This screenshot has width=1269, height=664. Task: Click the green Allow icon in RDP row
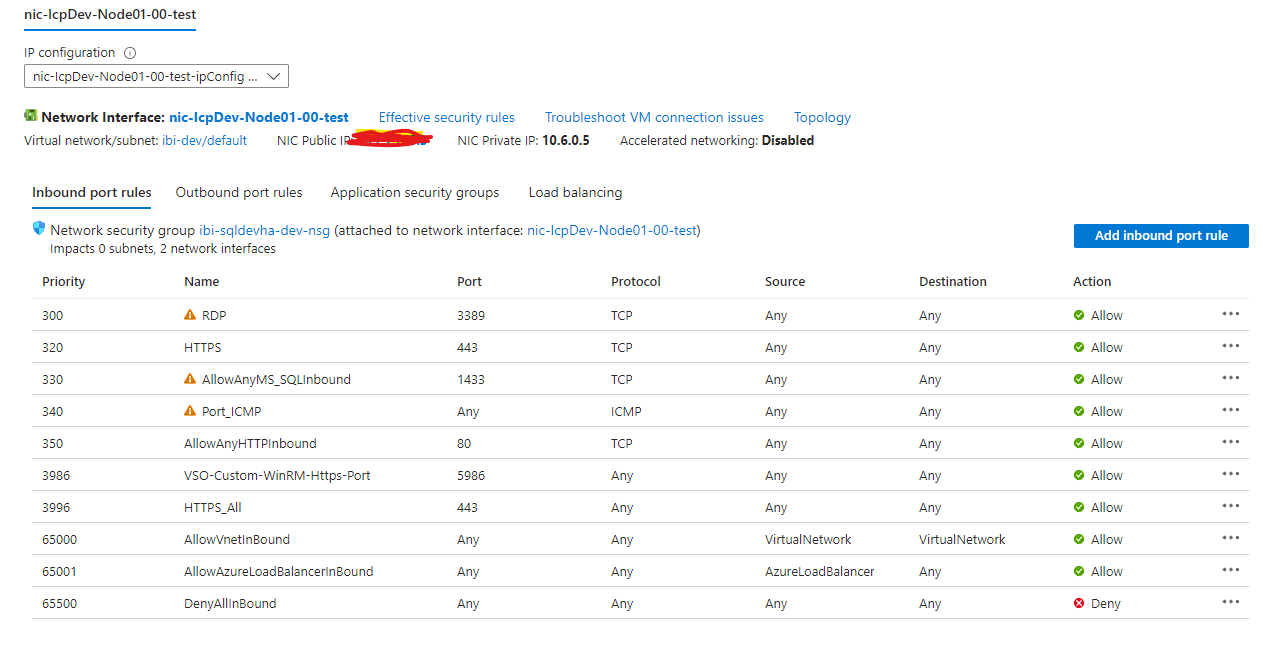(1079, 315)
